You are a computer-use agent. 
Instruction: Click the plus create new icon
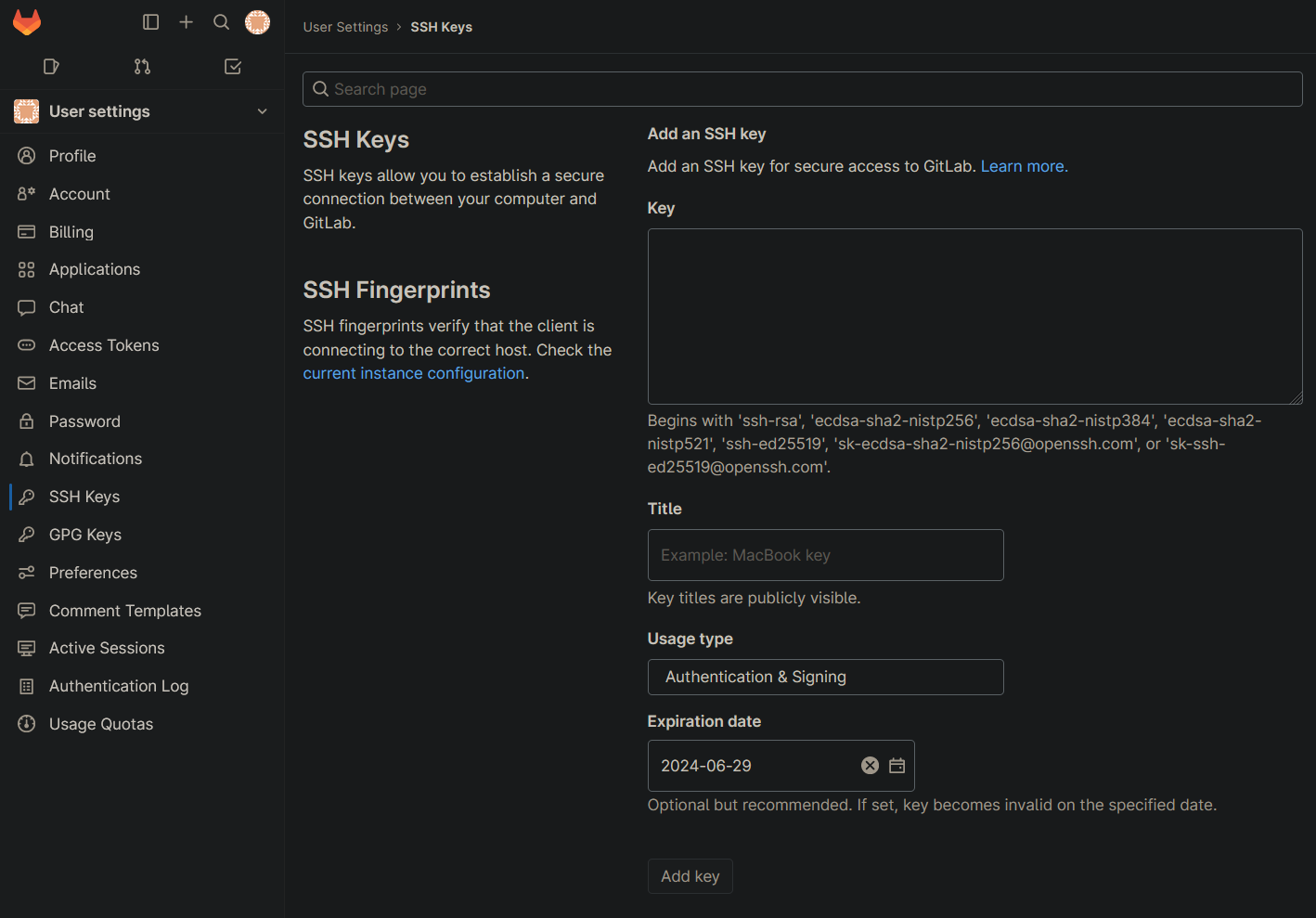186,22
